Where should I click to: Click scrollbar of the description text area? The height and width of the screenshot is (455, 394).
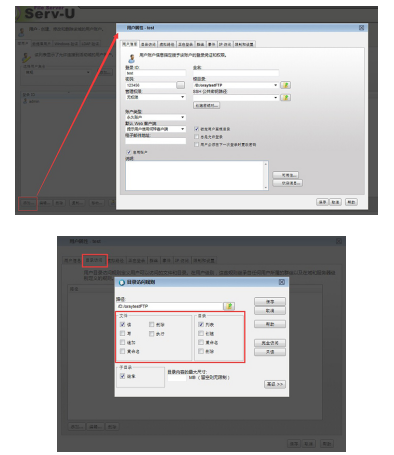tap(266, 176)
